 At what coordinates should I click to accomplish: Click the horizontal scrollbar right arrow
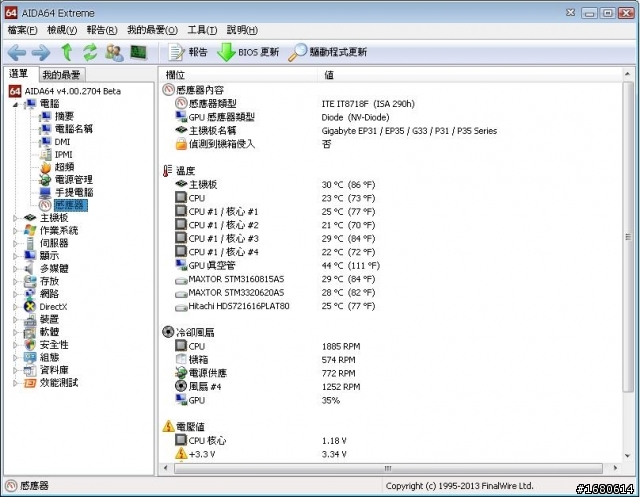coord(615,468)
